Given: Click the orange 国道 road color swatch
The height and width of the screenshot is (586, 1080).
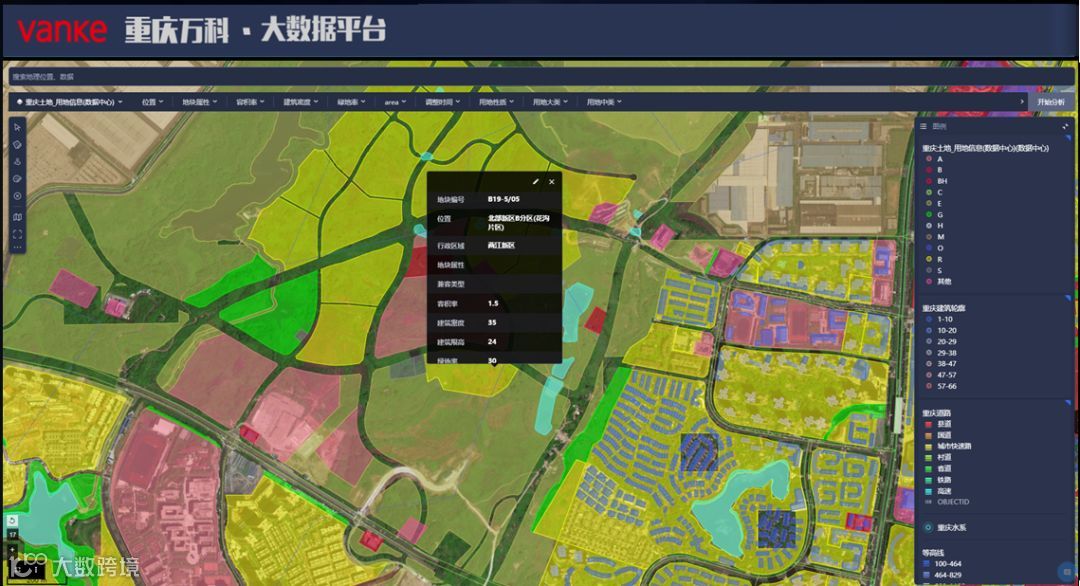Looking at the screenshot, I should pyautogui.click(x=928, y=435).
